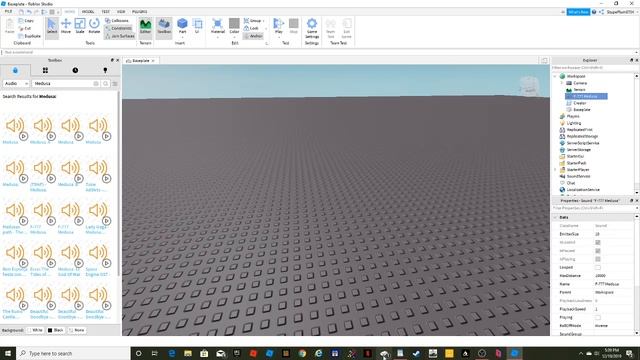The height and width of the screenshot is (360, 640).
Task: Toggle the Anchor button in Edit group
Action: 253,36
